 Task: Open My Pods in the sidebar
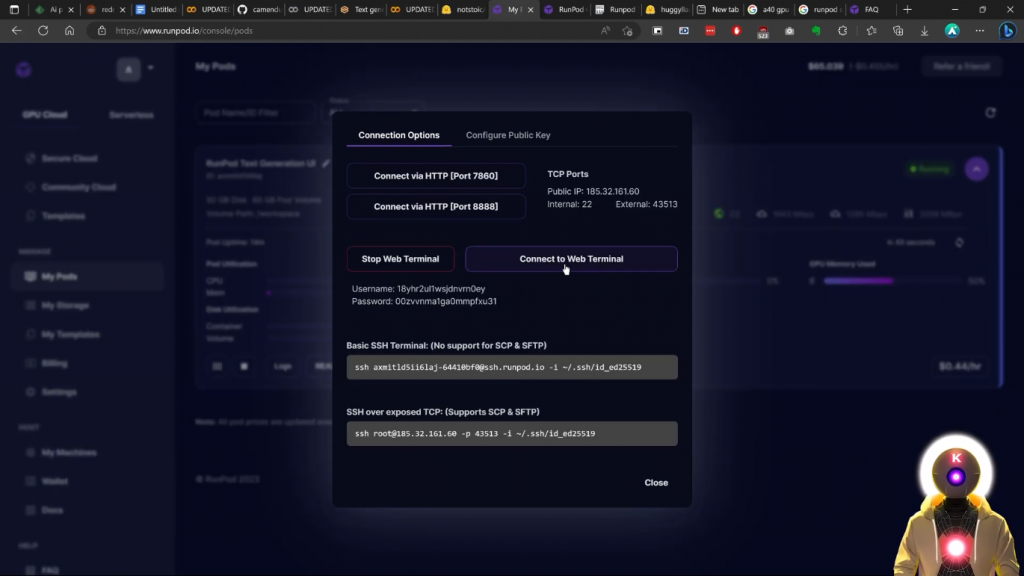tap(87, 276)
